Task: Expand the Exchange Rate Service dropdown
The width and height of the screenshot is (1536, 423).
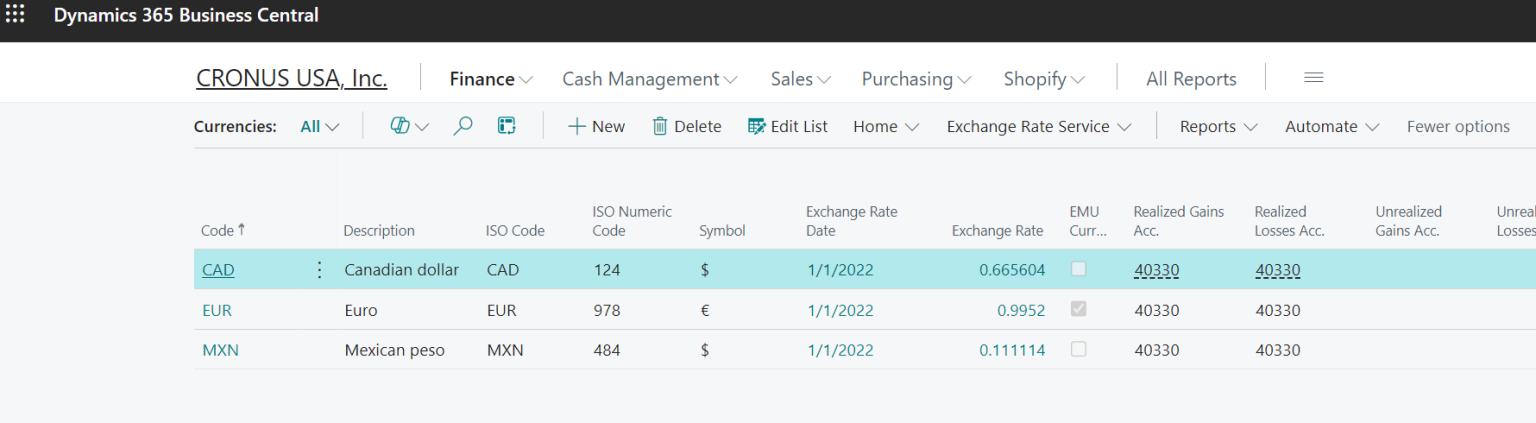Action: pyautogui.click(x=1039, y=126)
